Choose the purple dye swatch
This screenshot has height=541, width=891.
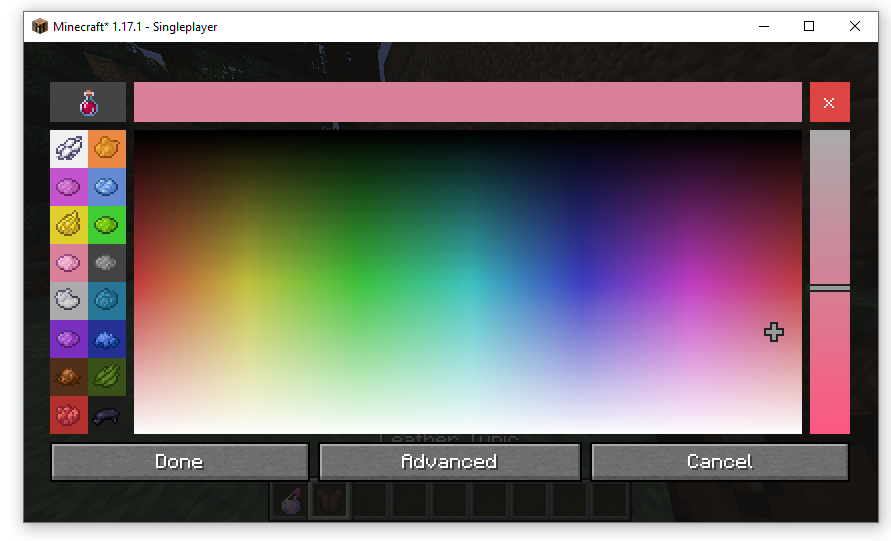click(69, 339)
